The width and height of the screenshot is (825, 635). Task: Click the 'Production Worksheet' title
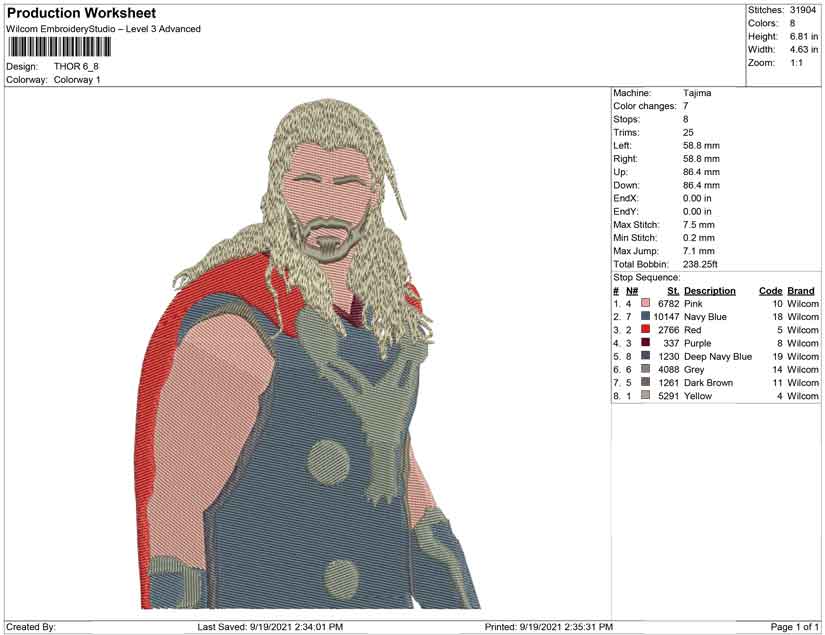coord(82,13)
